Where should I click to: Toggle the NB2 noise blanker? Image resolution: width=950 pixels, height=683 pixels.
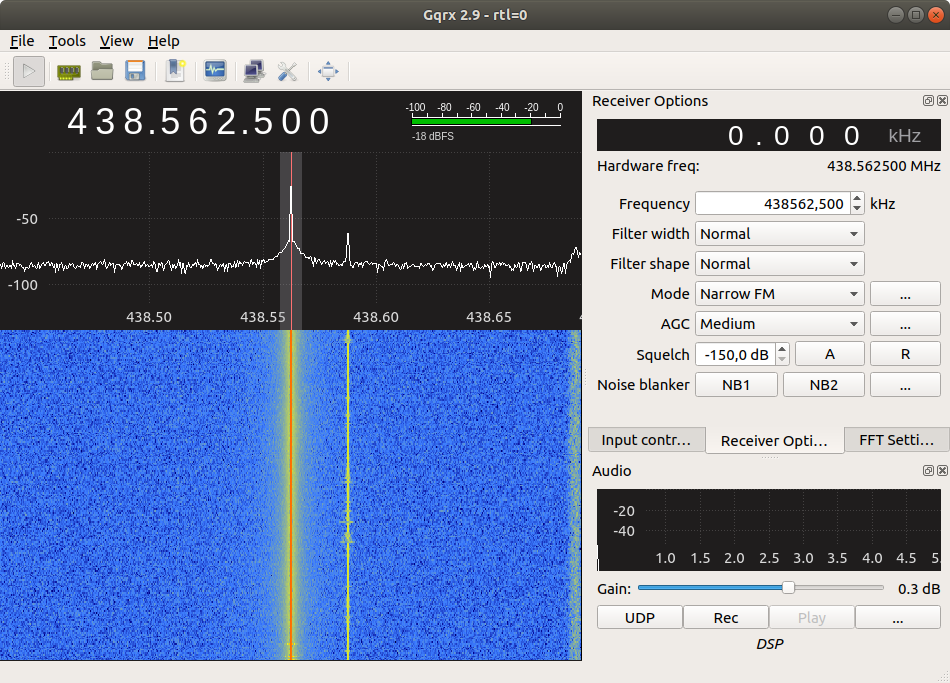(824, 385)
